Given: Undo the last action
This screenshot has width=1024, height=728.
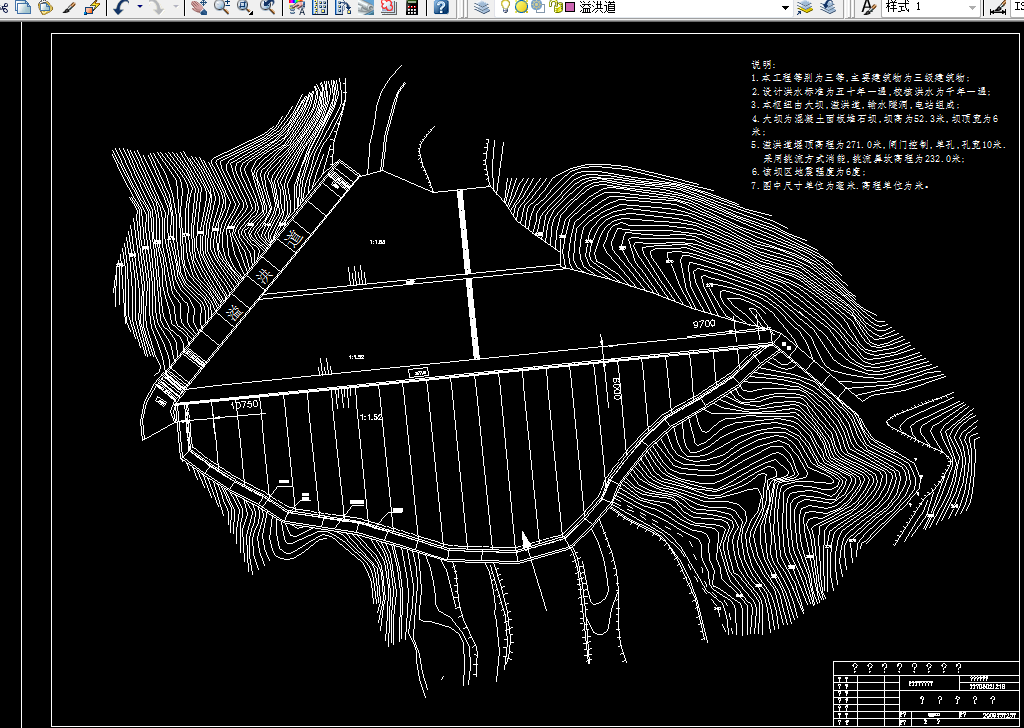Looking at the screenshot, I should [x=121, y=7].
